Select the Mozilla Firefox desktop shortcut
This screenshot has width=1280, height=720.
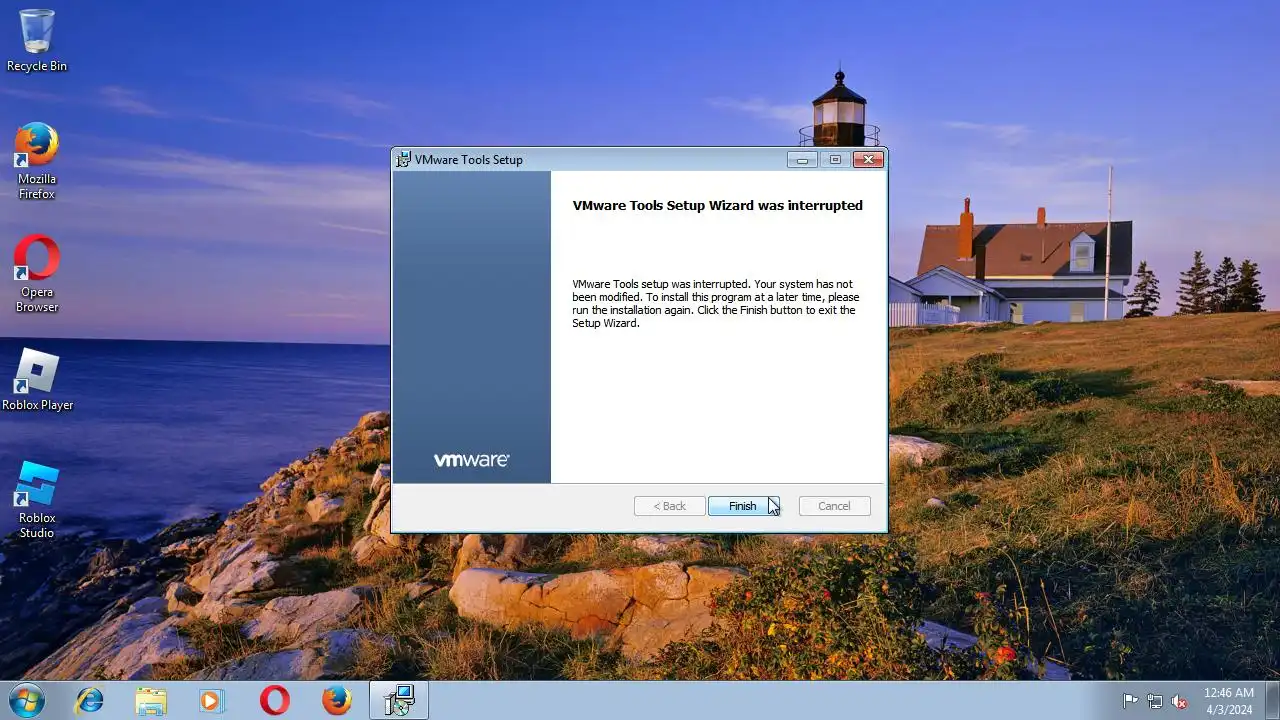tap(37, 160)
